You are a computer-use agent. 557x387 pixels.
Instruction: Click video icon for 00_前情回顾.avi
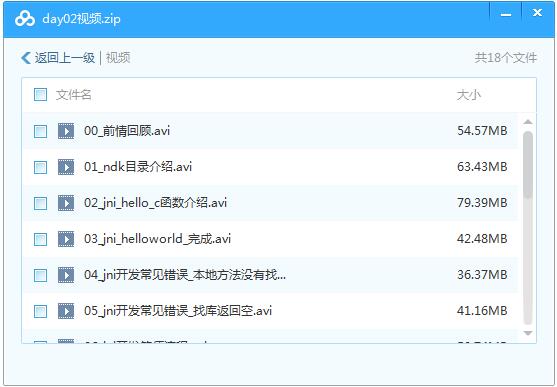[x=66, y=131]
